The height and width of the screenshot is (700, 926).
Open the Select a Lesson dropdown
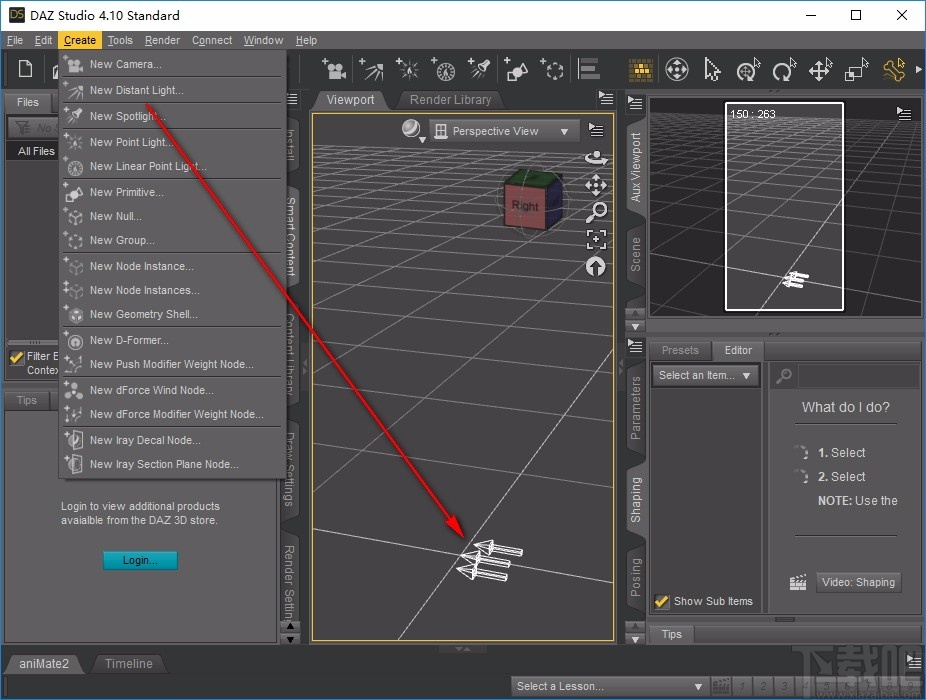click(610, 686)
